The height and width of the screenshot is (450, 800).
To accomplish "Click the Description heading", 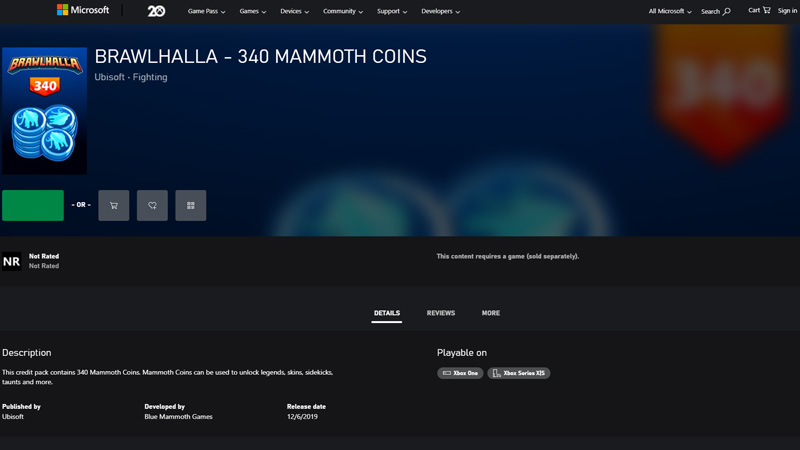I will [x=27, y=353].
